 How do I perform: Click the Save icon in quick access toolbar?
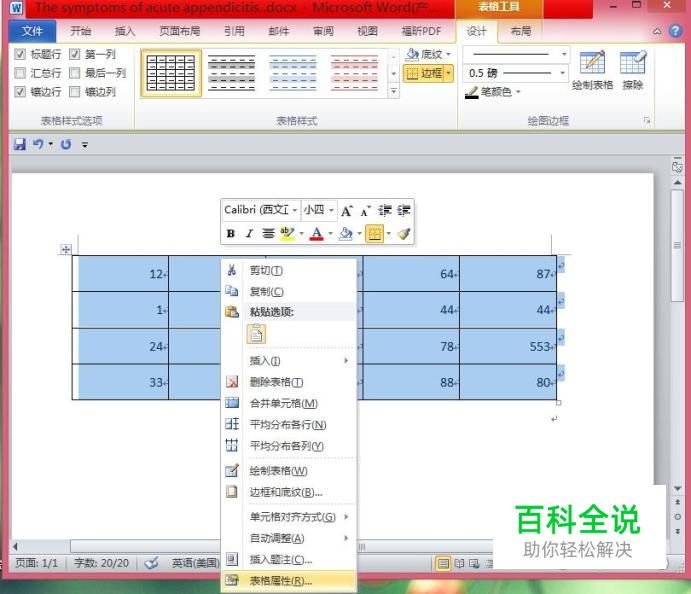19,144
